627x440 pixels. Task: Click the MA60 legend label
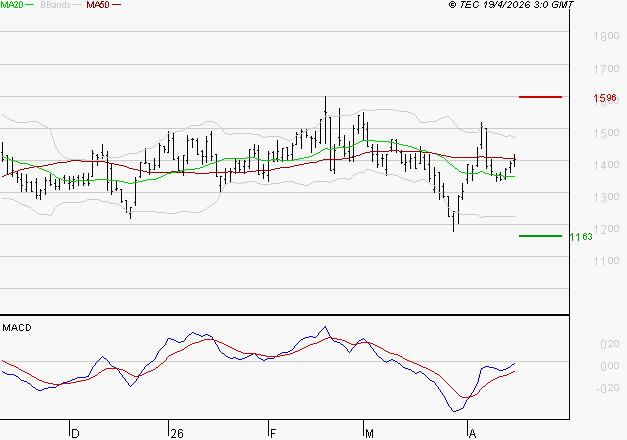point(98,5)
